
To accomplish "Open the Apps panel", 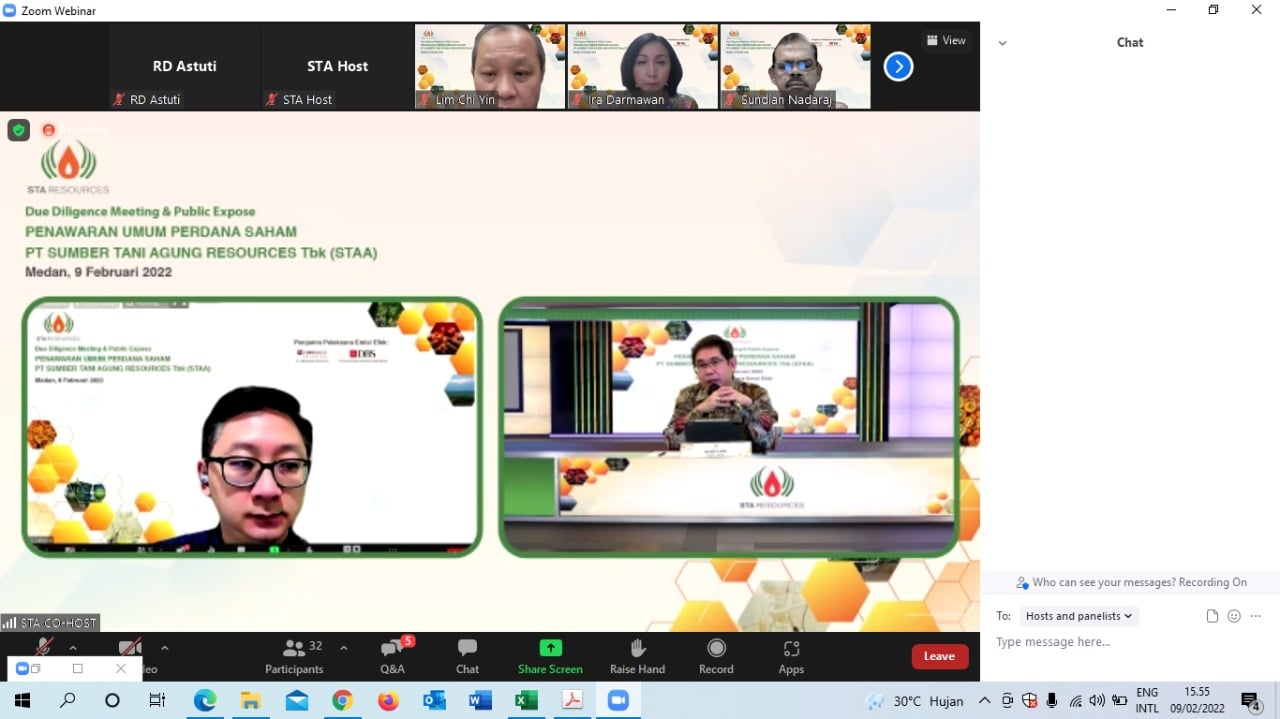I will point(791,655).
